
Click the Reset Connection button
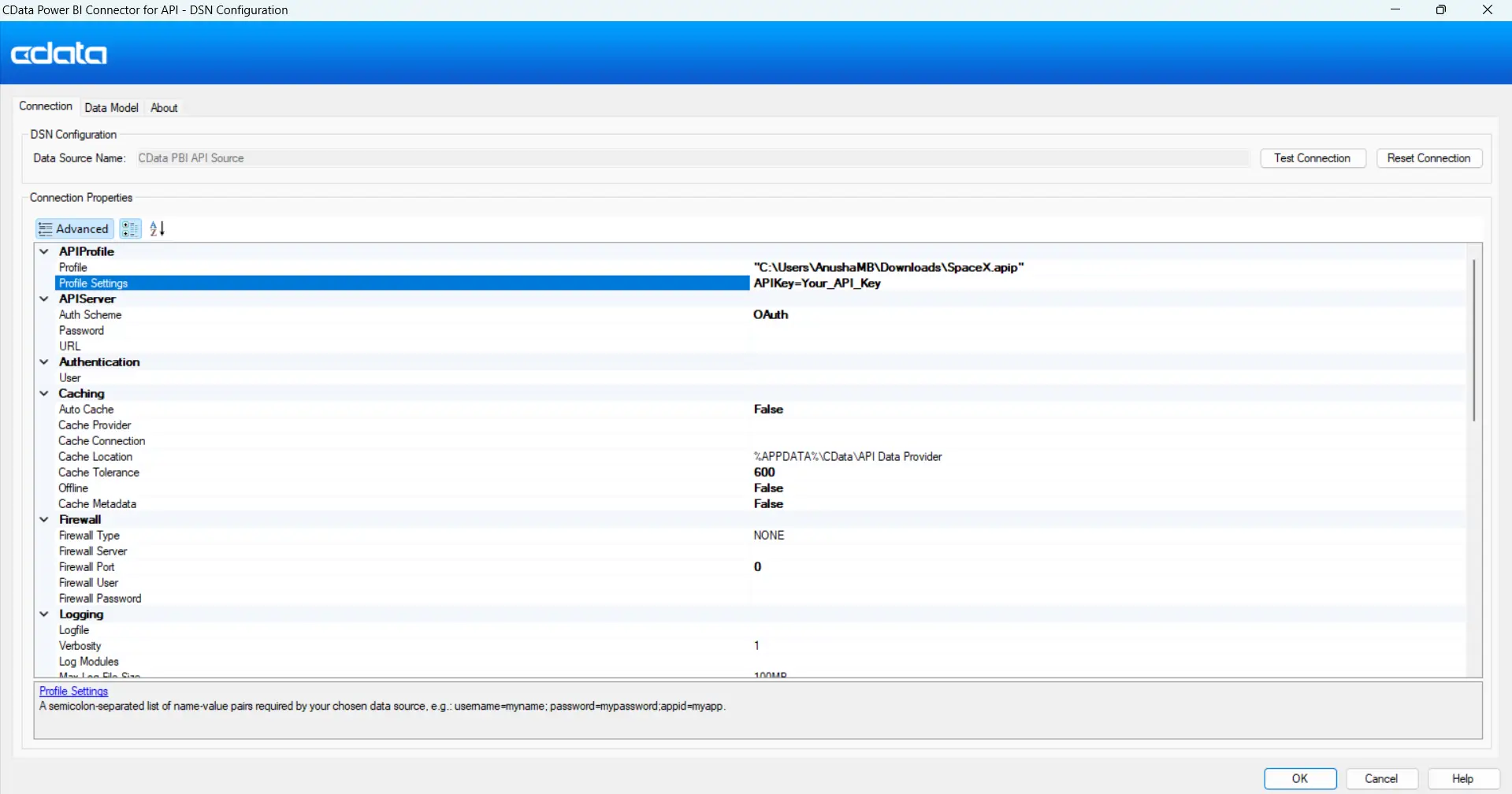[x=1429, y=158]
